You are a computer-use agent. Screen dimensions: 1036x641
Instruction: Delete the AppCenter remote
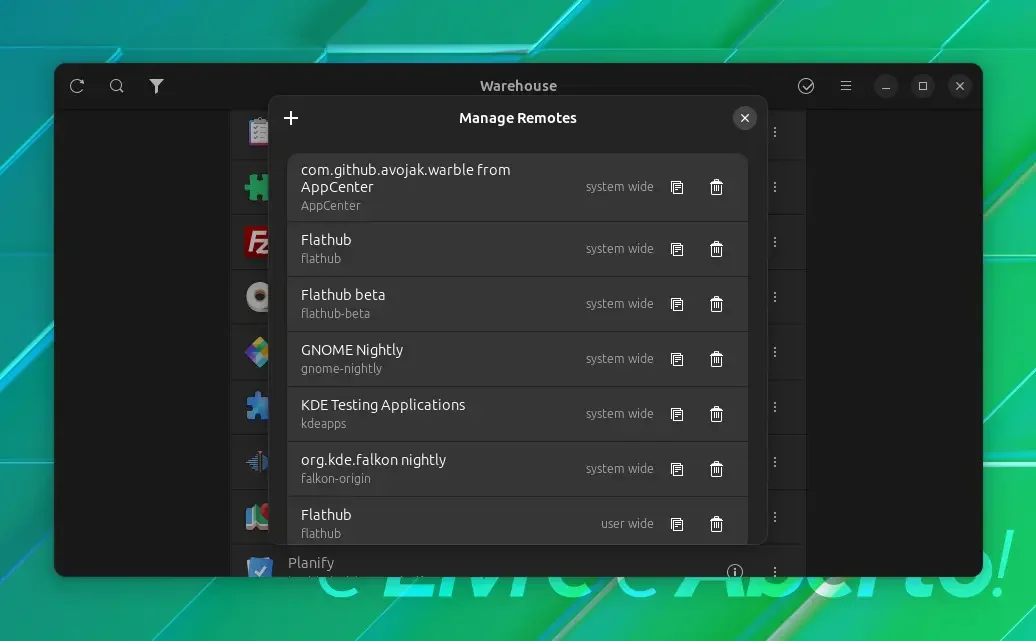click(x=716, y=187)
